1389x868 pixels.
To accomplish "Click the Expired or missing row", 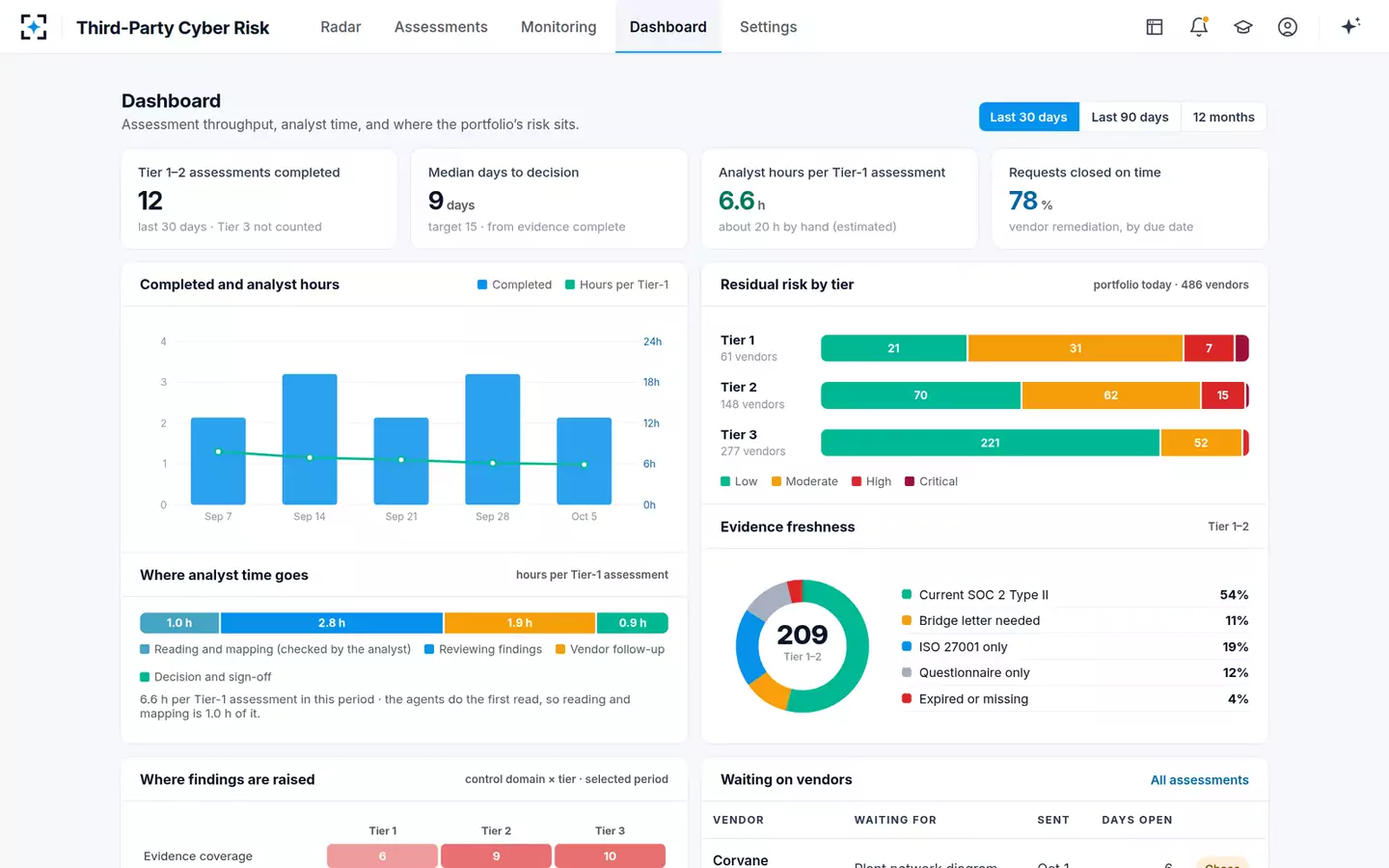I will tap(1075, 699).
